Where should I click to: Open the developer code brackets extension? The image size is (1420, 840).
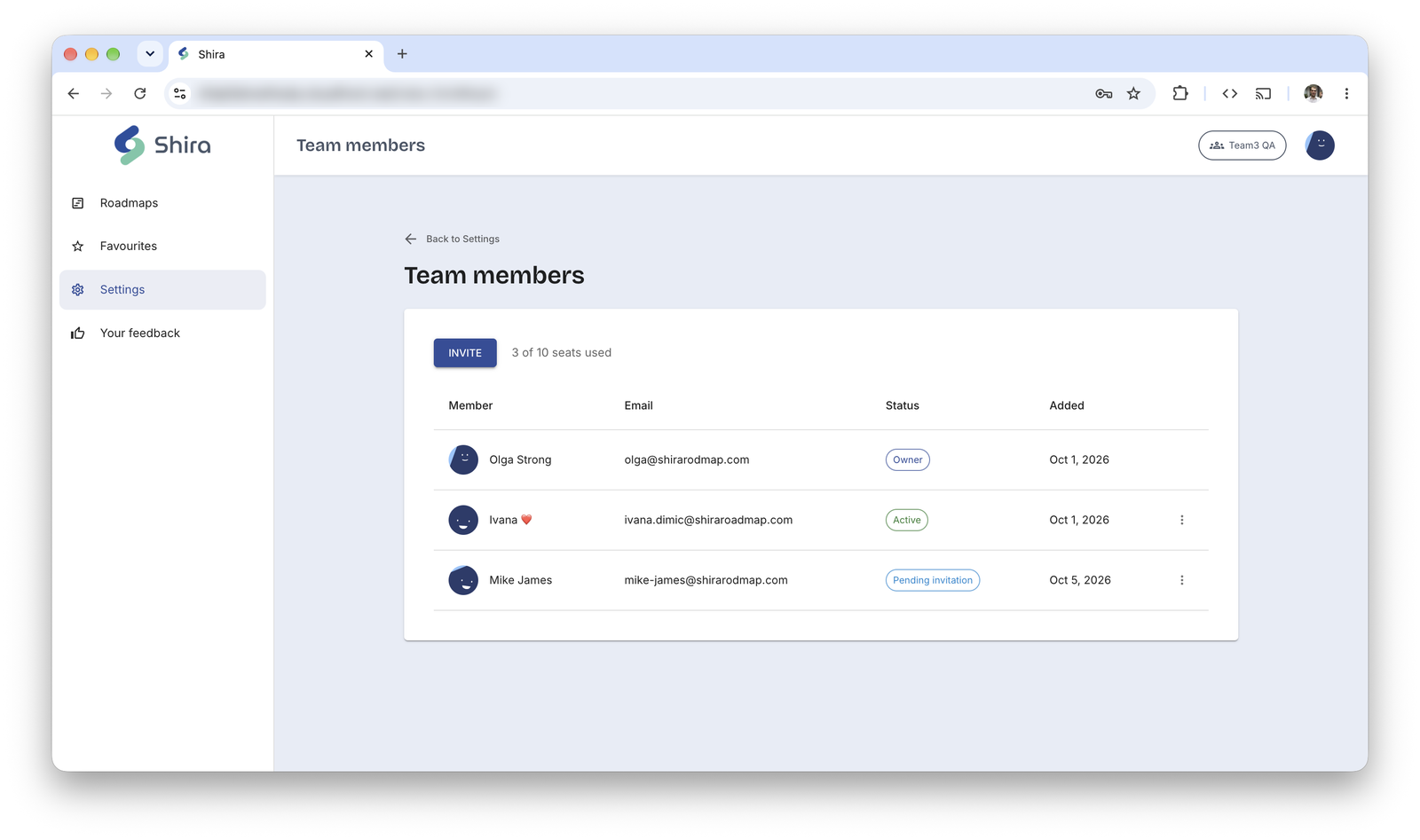[1229, 94]
